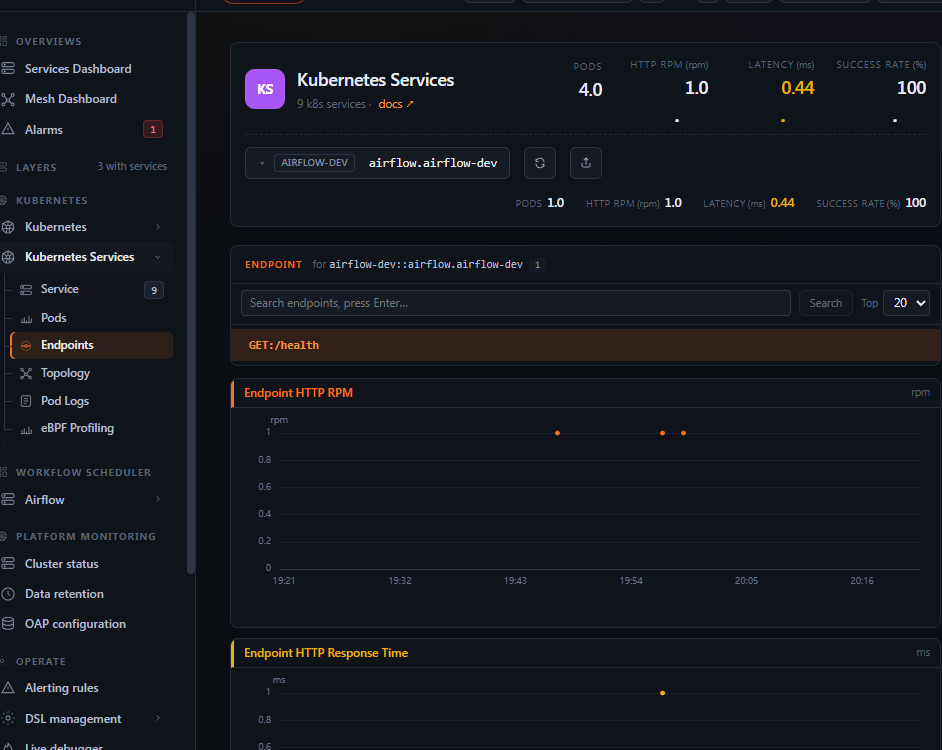Click the Search button for endpoints
The width and height of the screenshot is (942, 750).
click(x=825, y=303)
